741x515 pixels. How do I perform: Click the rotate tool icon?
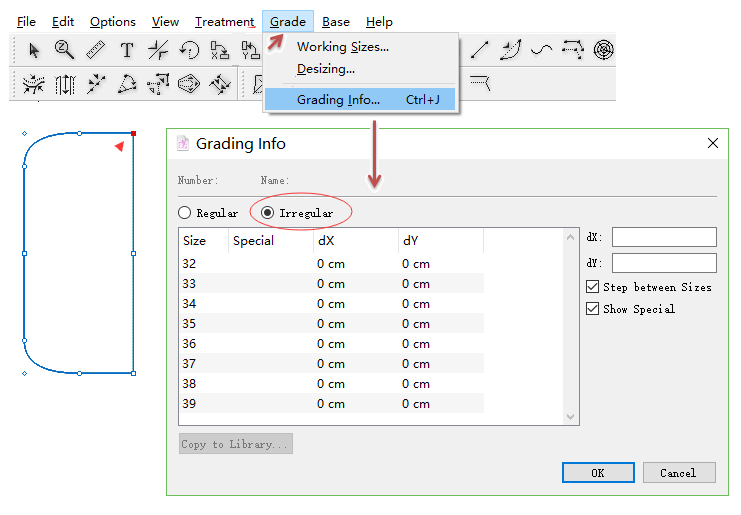tap(189, 50)
